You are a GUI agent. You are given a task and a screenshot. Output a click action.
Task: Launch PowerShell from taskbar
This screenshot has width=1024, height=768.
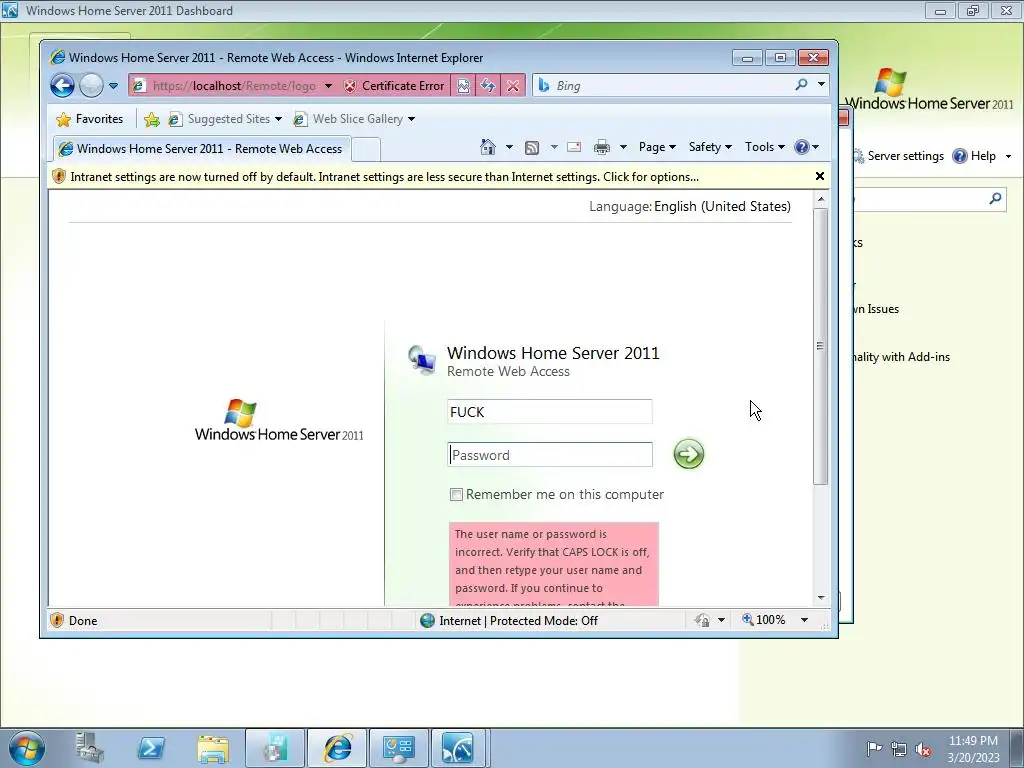pos(151,748)
